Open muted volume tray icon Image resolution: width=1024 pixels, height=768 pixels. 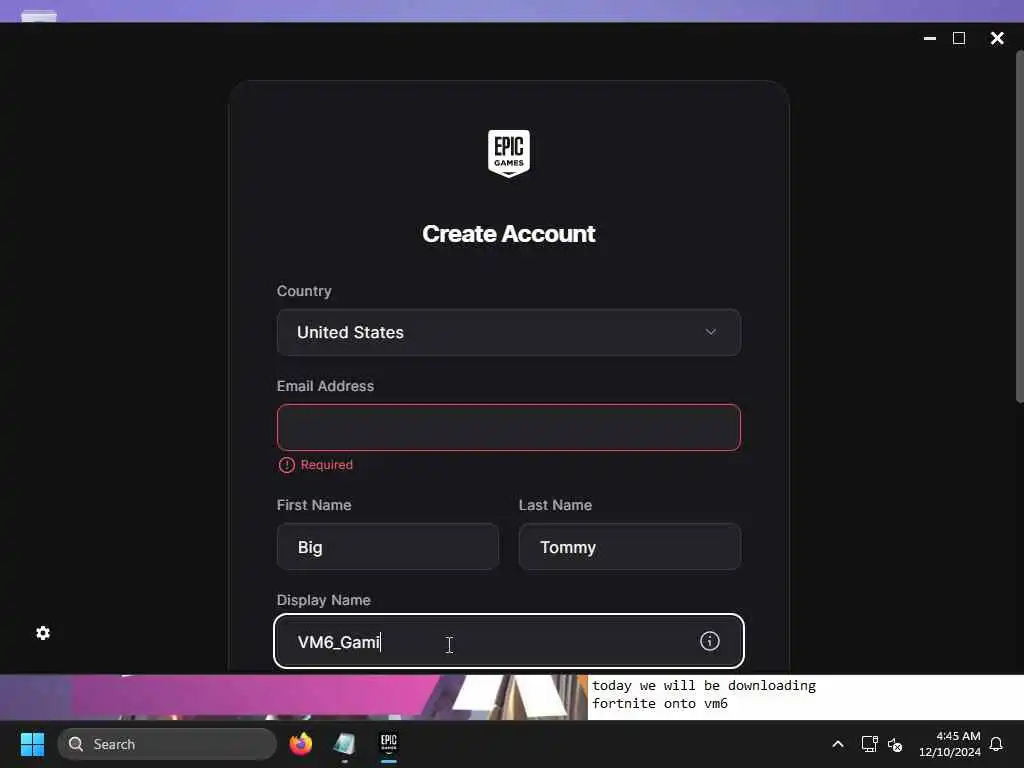click(895, 744)
